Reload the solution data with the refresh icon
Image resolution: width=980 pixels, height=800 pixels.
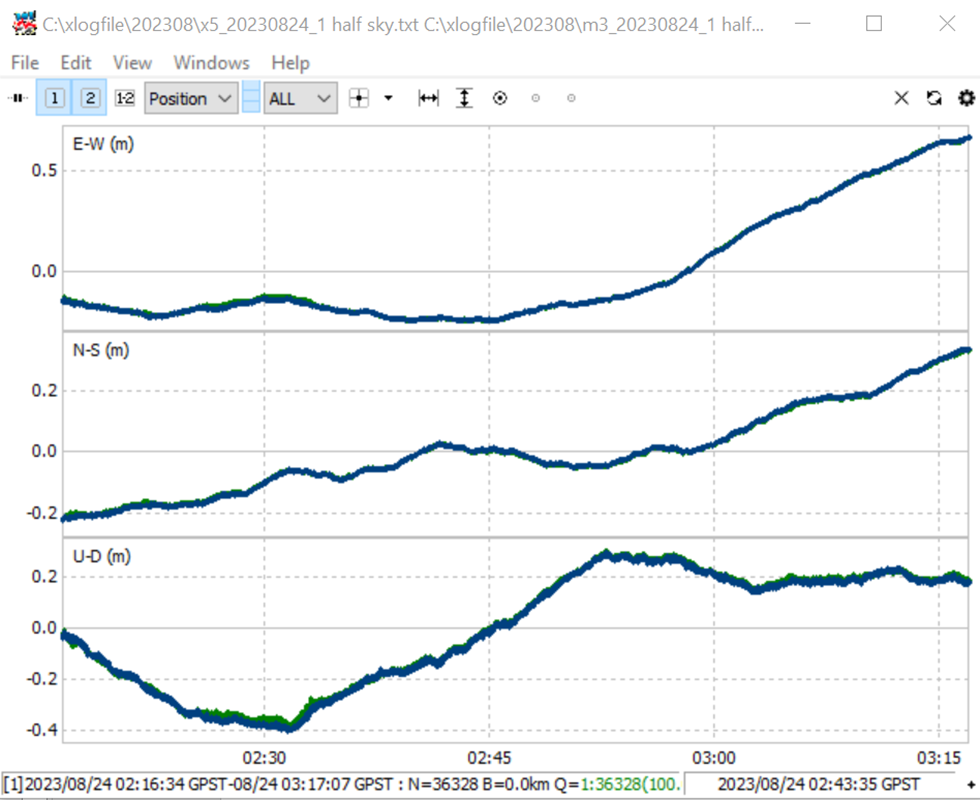(934, 98)
